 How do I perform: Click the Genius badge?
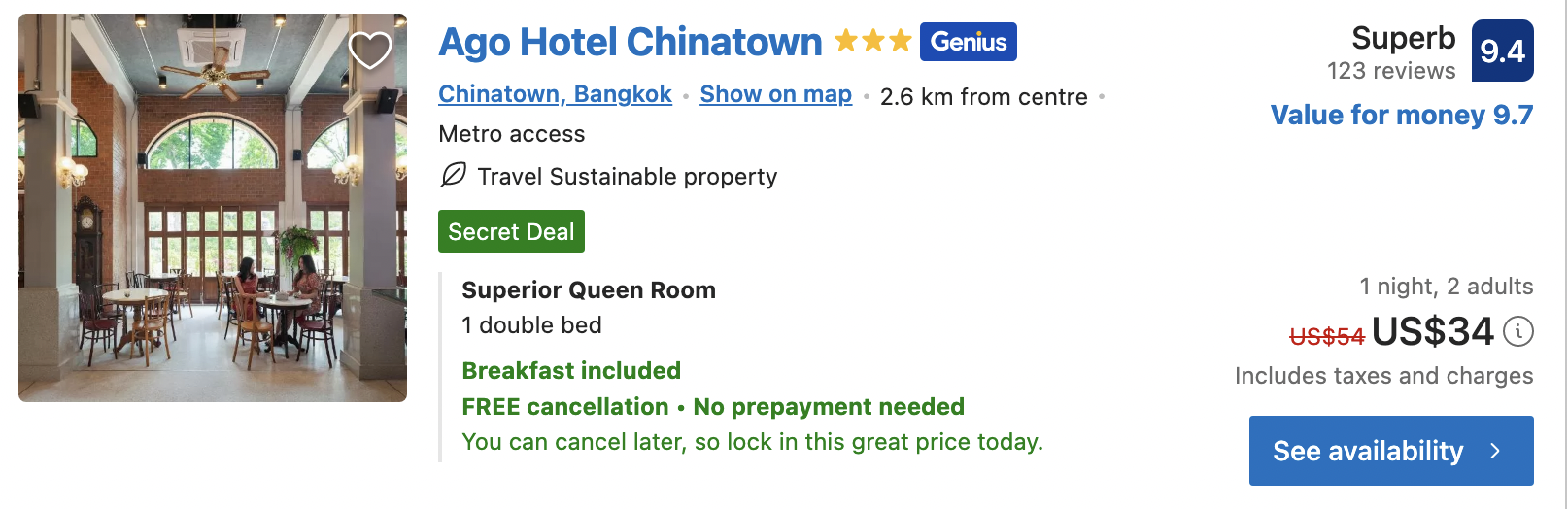point(968,42)
